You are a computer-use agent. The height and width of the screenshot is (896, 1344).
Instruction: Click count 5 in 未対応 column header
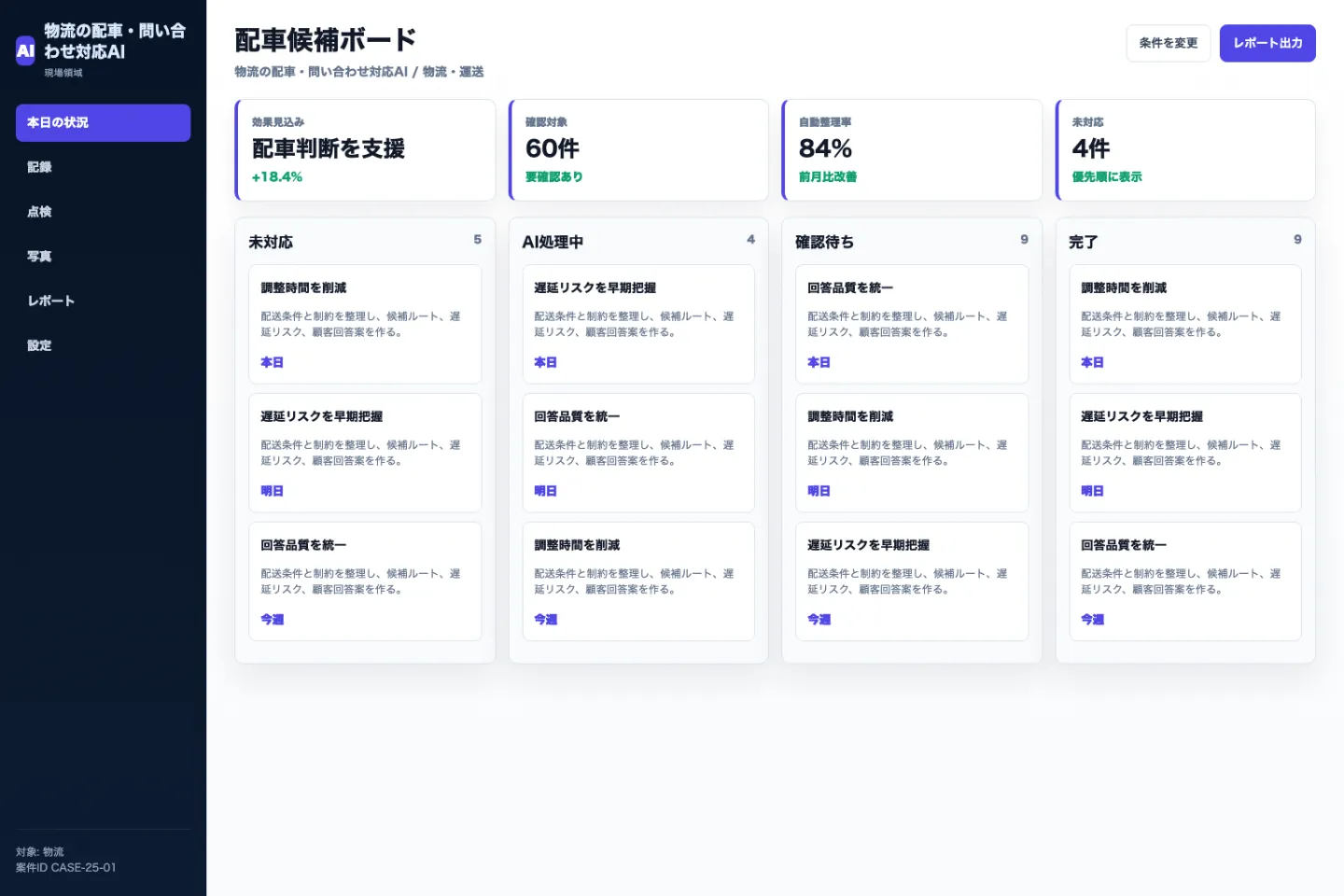click(477, 240)
